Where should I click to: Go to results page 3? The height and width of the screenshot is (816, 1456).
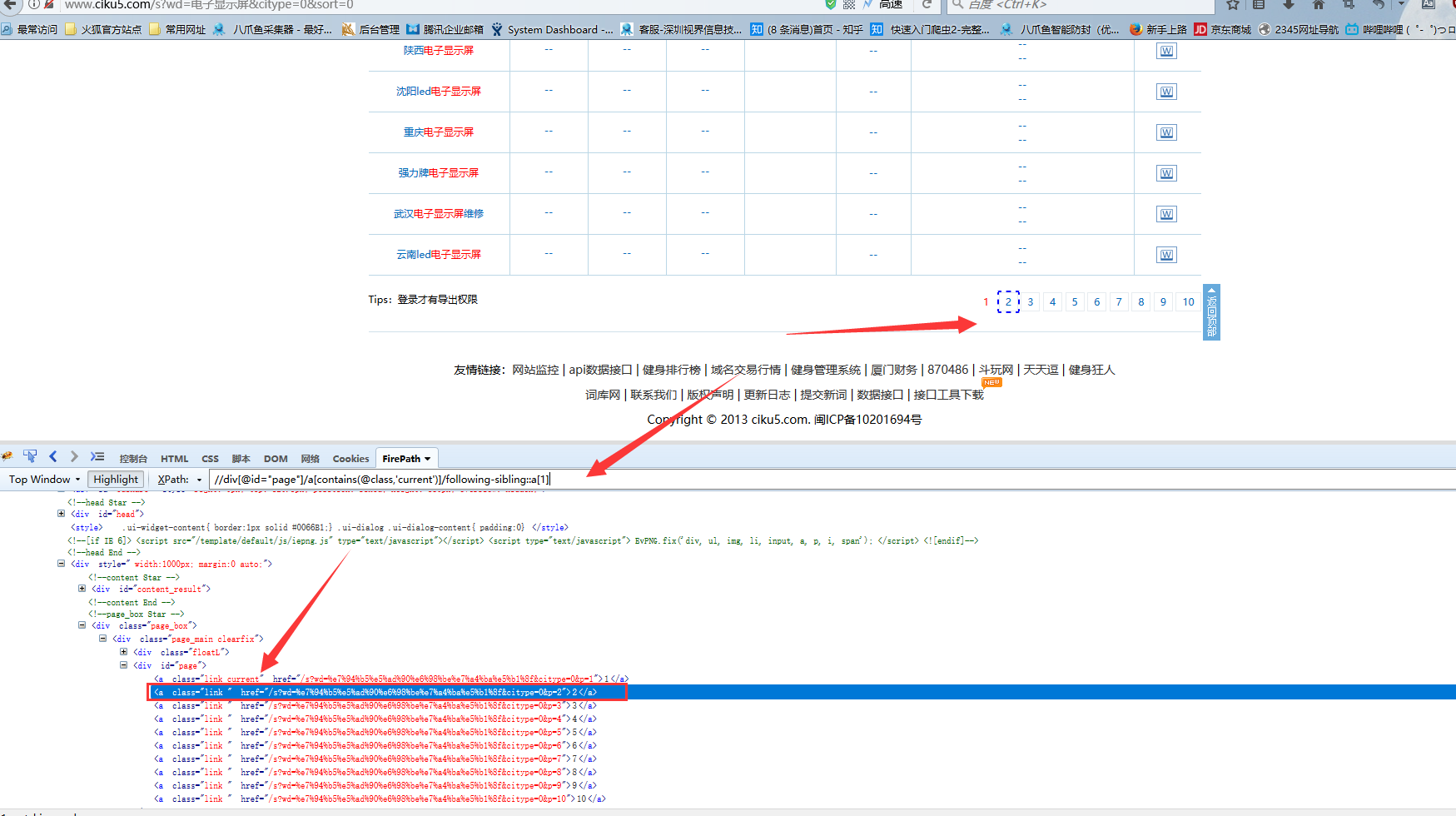tap(1031, 302)
